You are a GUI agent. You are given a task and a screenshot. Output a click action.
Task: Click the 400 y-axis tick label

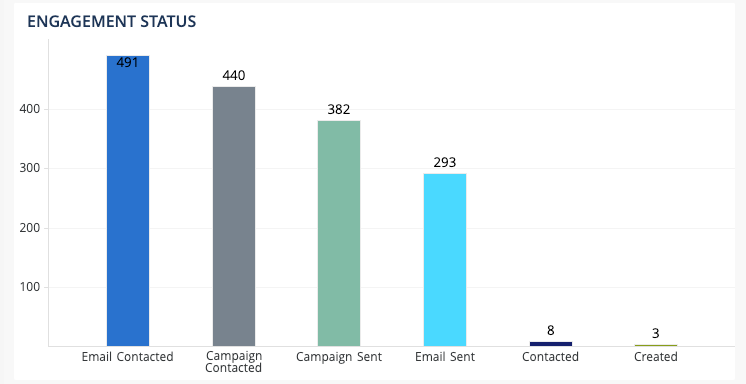(x=28, y=109)
